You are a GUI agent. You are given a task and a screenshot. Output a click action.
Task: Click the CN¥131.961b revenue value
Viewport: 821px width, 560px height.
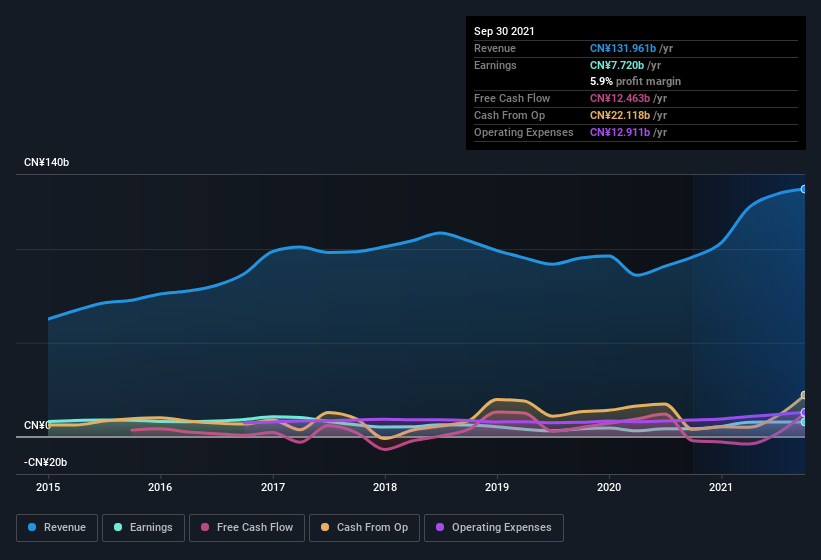tap(623, 48)
